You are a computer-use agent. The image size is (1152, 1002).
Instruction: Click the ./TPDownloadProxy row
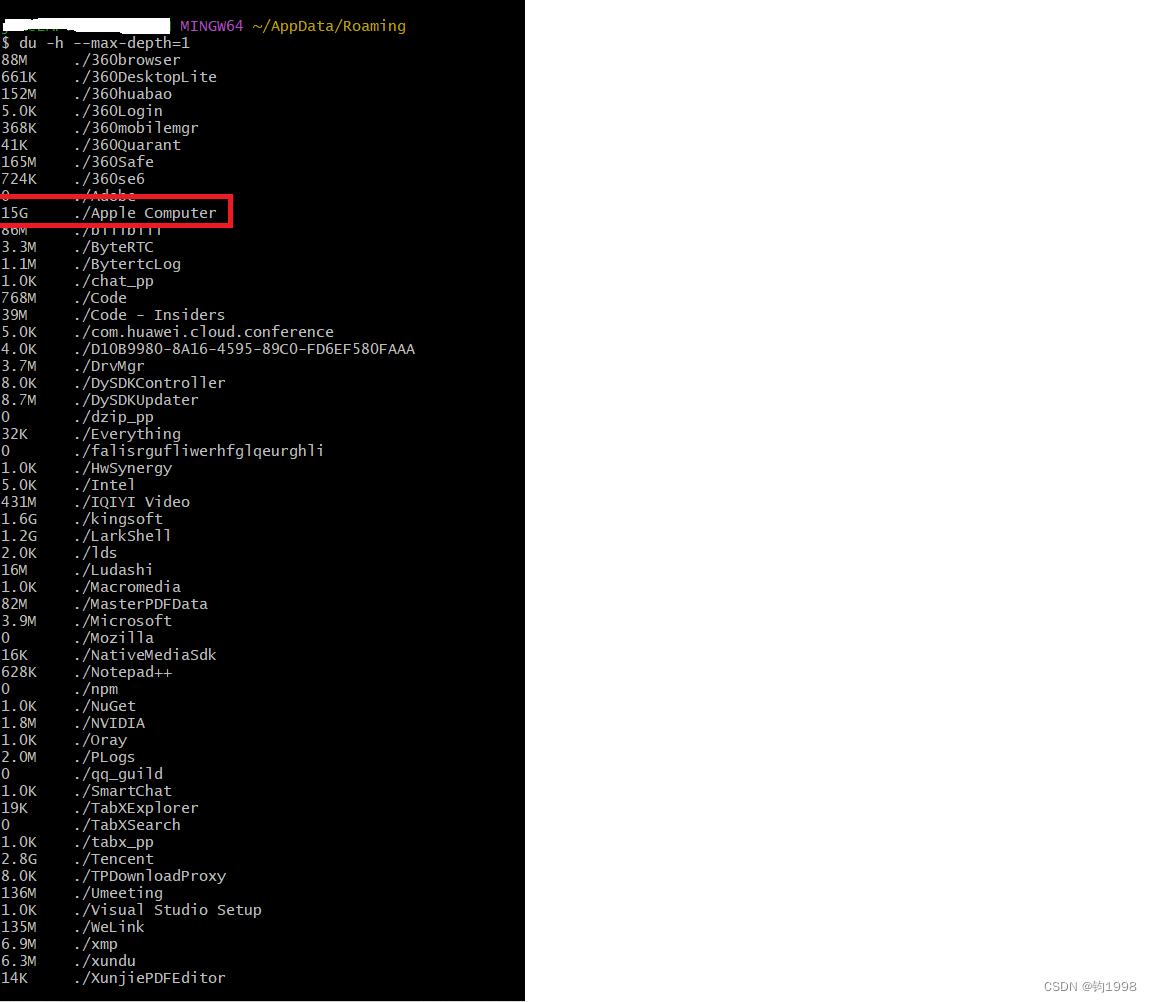click(x=113, y=876)
